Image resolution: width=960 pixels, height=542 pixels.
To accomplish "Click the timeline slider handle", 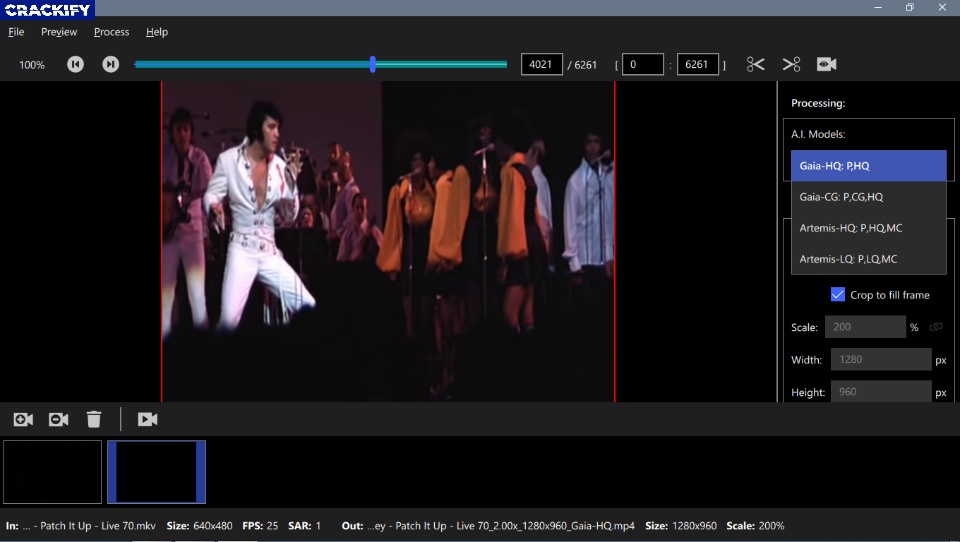I will tap(372, 64).
